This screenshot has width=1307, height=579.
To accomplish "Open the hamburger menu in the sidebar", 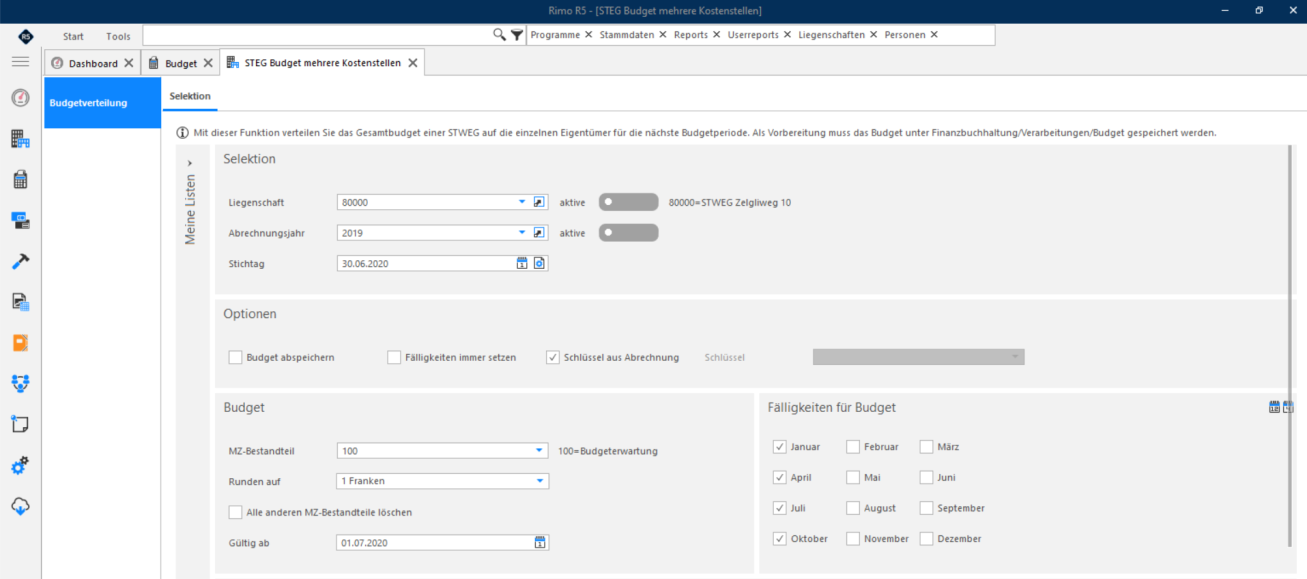I will (x=20, y=62).
